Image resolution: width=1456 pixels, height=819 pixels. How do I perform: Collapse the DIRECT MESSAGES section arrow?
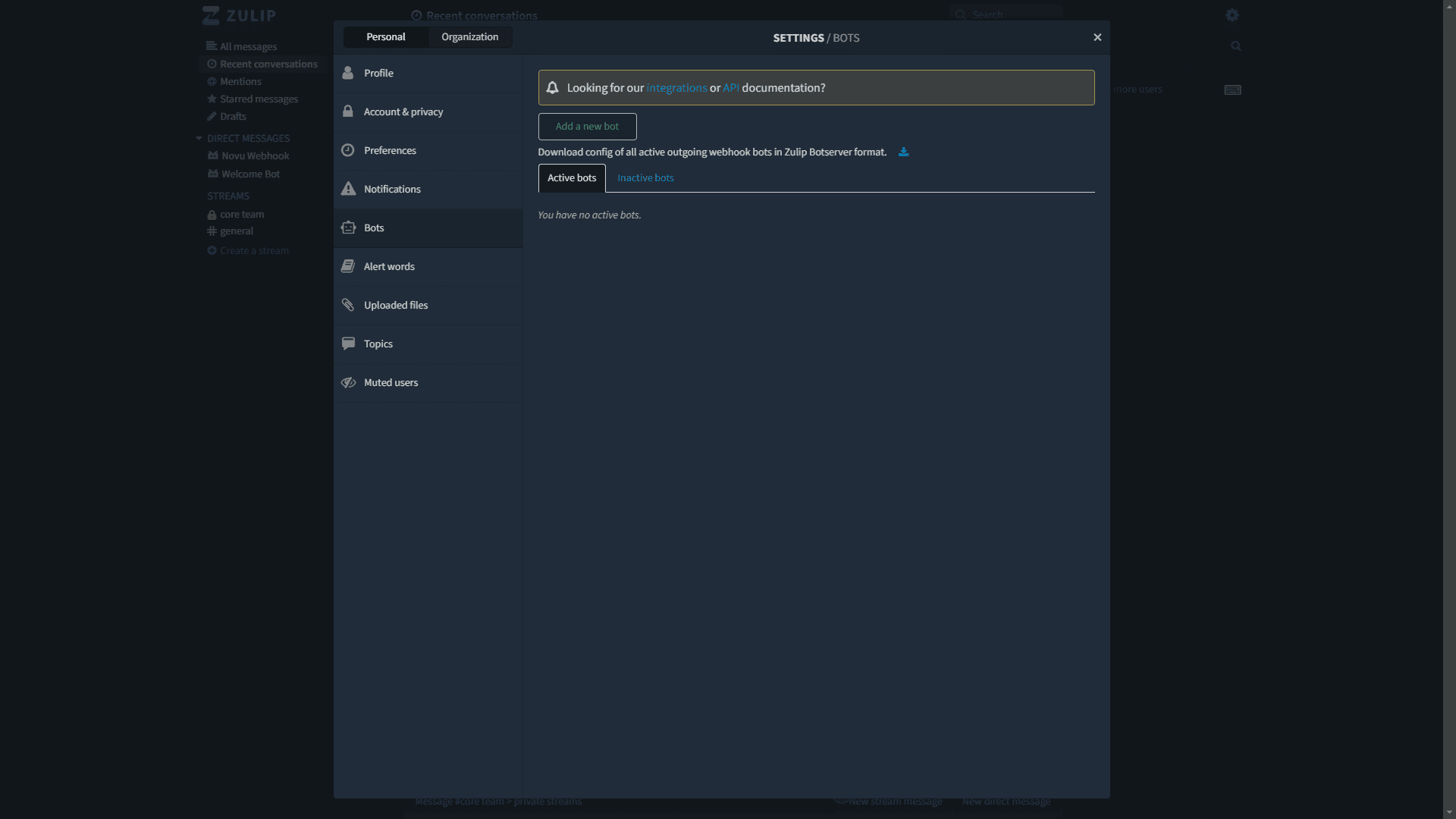[x=199, y=139]
